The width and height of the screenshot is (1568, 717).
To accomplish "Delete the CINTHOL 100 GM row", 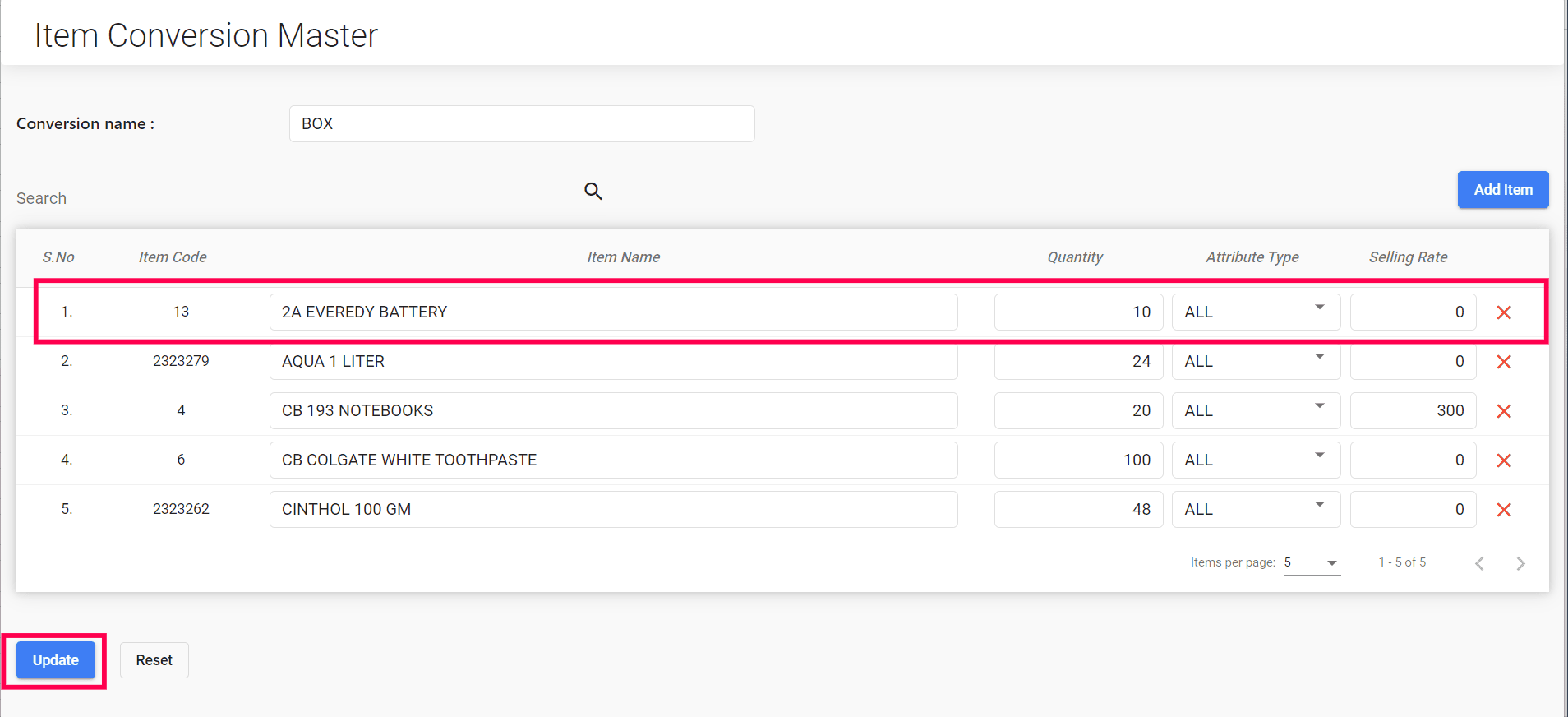I will tap(1504, 510).
